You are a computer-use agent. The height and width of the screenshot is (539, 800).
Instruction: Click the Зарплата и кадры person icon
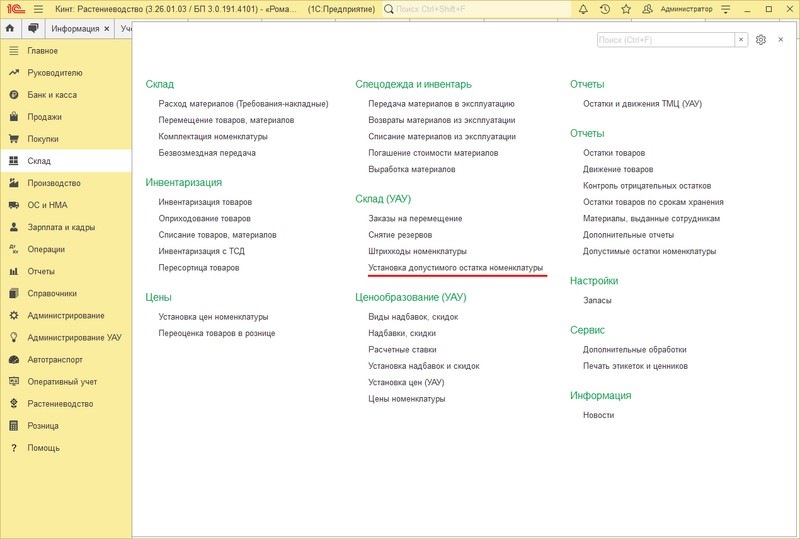click(14, 227)
